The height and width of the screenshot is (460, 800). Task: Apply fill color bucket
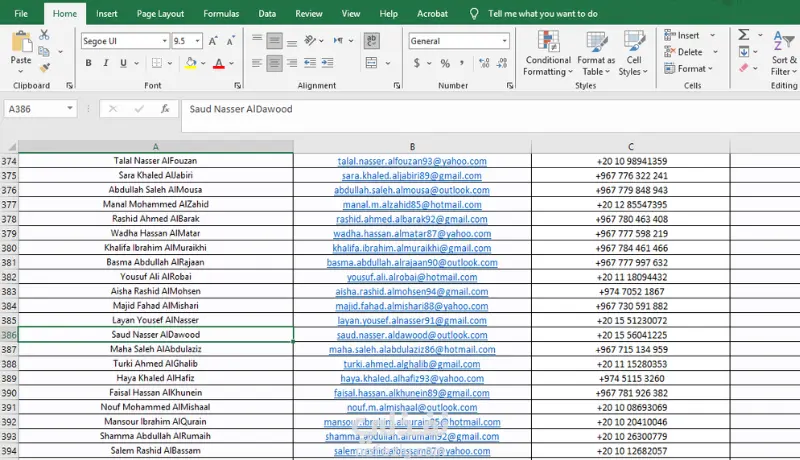[x=191, y=63]
